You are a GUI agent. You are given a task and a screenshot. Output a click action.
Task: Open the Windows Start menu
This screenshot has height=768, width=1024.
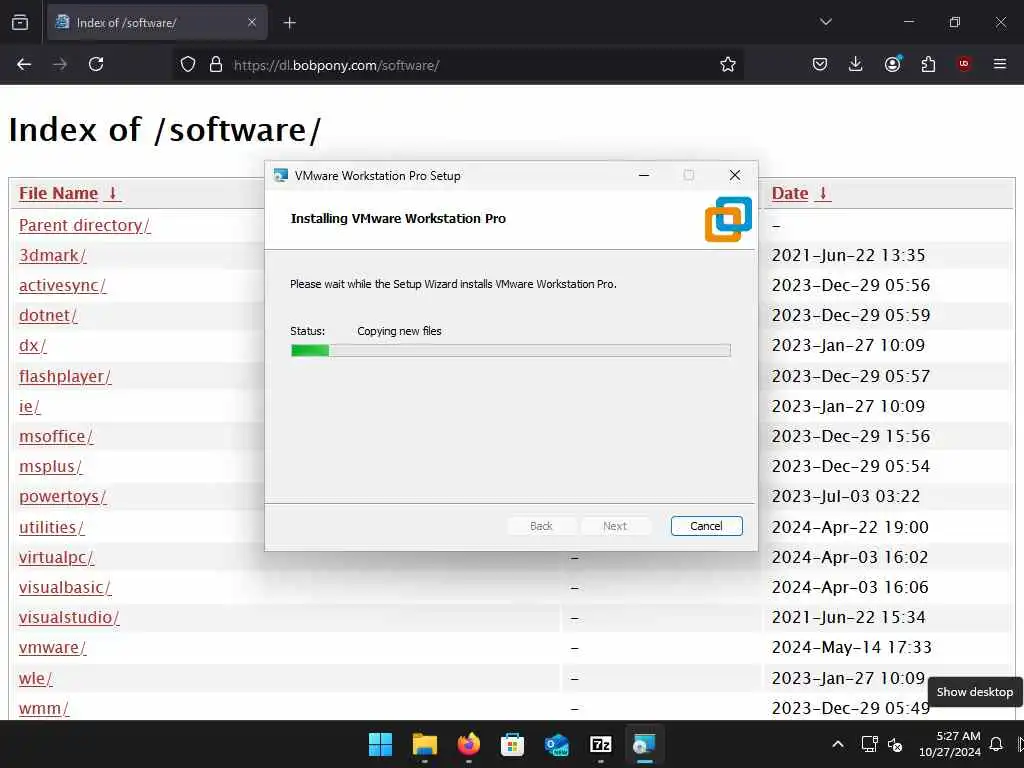click(x=380, y=744)
